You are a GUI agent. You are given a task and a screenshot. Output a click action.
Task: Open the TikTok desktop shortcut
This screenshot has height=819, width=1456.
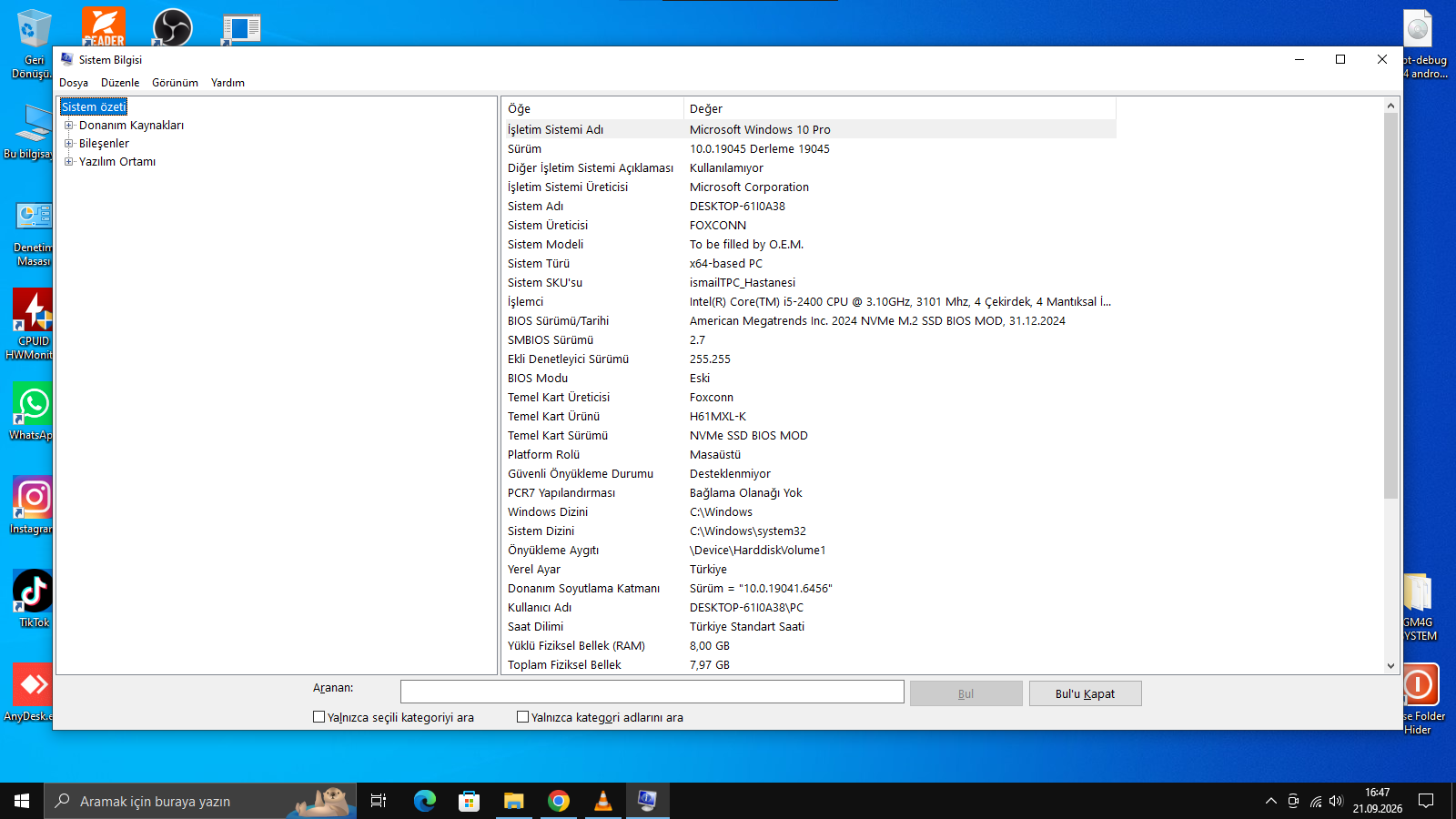(33, 599)
